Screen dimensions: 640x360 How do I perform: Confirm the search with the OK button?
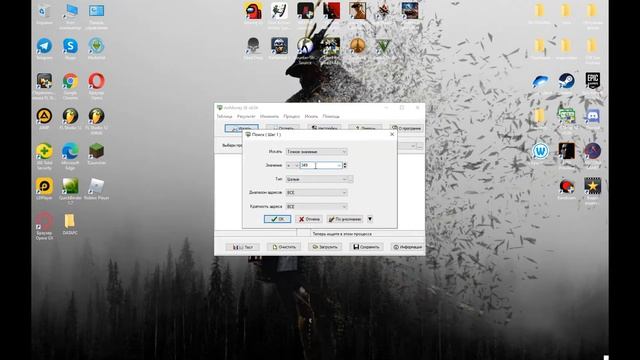(x=278, y=219)
